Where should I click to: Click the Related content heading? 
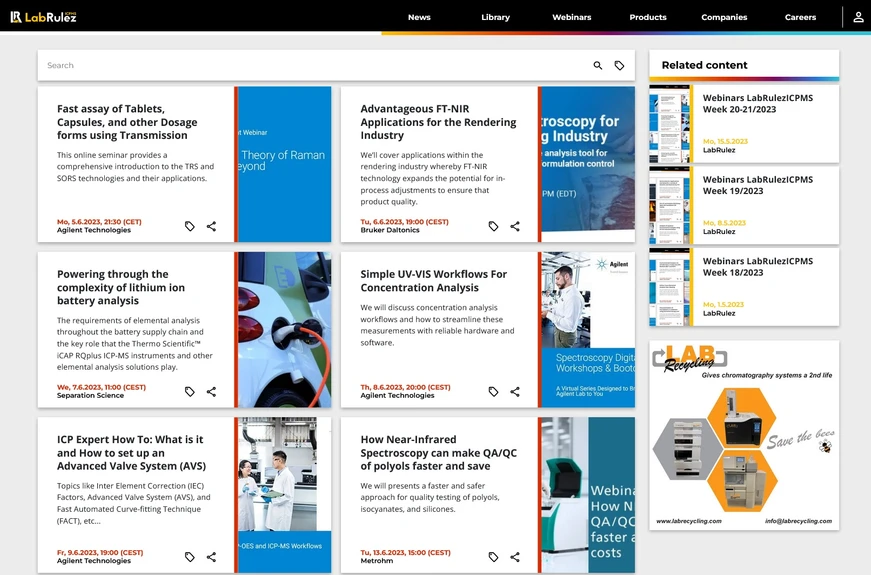[x=704, y=65]
